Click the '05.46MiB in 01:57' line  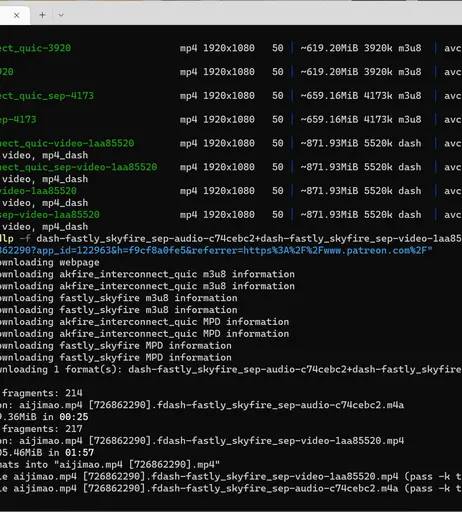click(47, 453)
